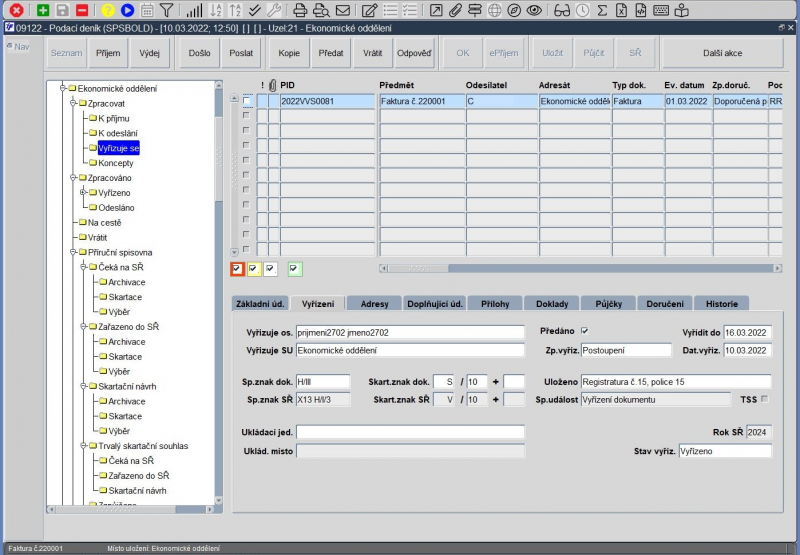Screen dimensions: 800x555
Task: Click the signpost icon
Action: coord(474,10)
